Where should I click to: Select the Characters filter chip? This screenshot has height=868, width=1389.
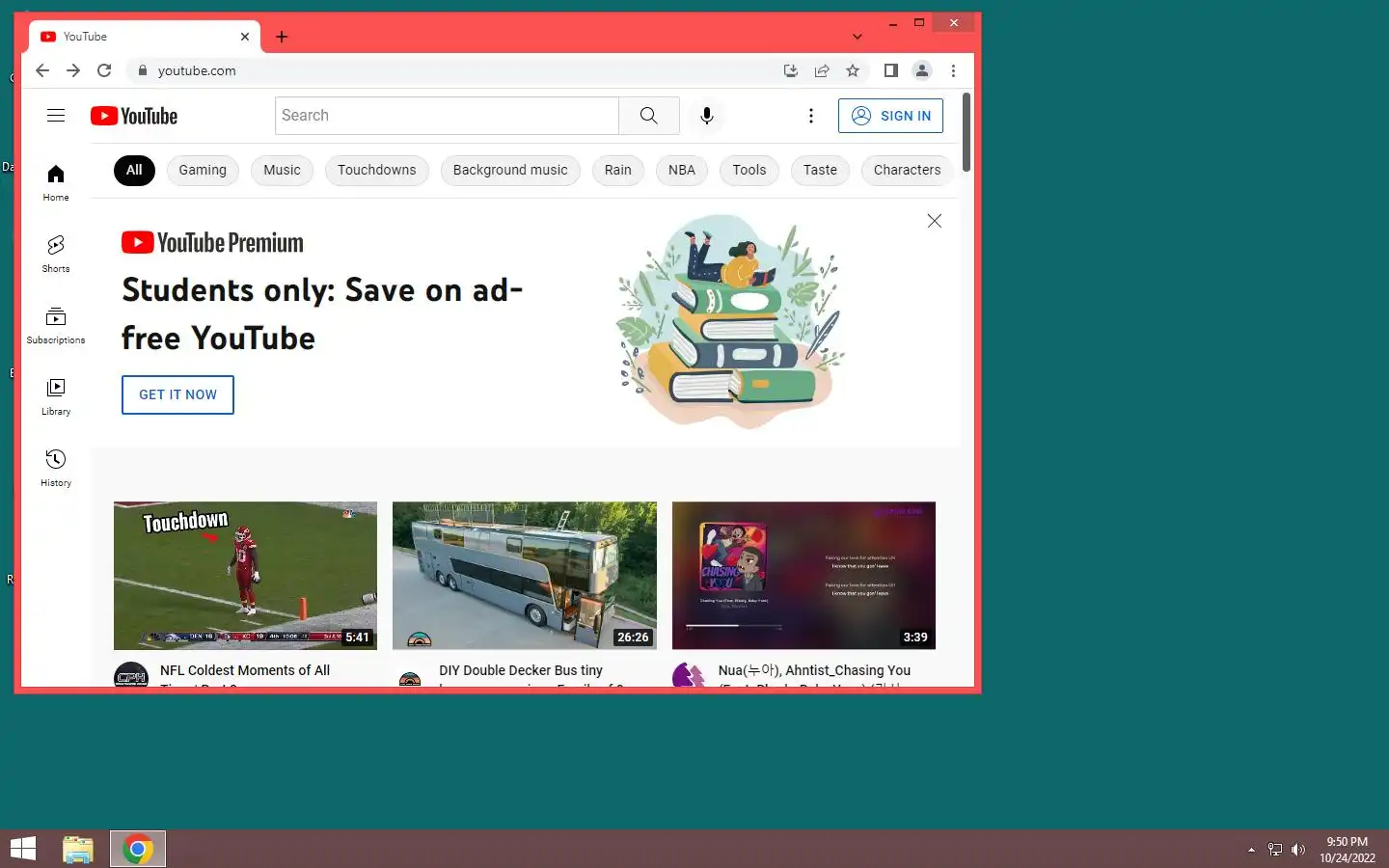coord(907,171)
